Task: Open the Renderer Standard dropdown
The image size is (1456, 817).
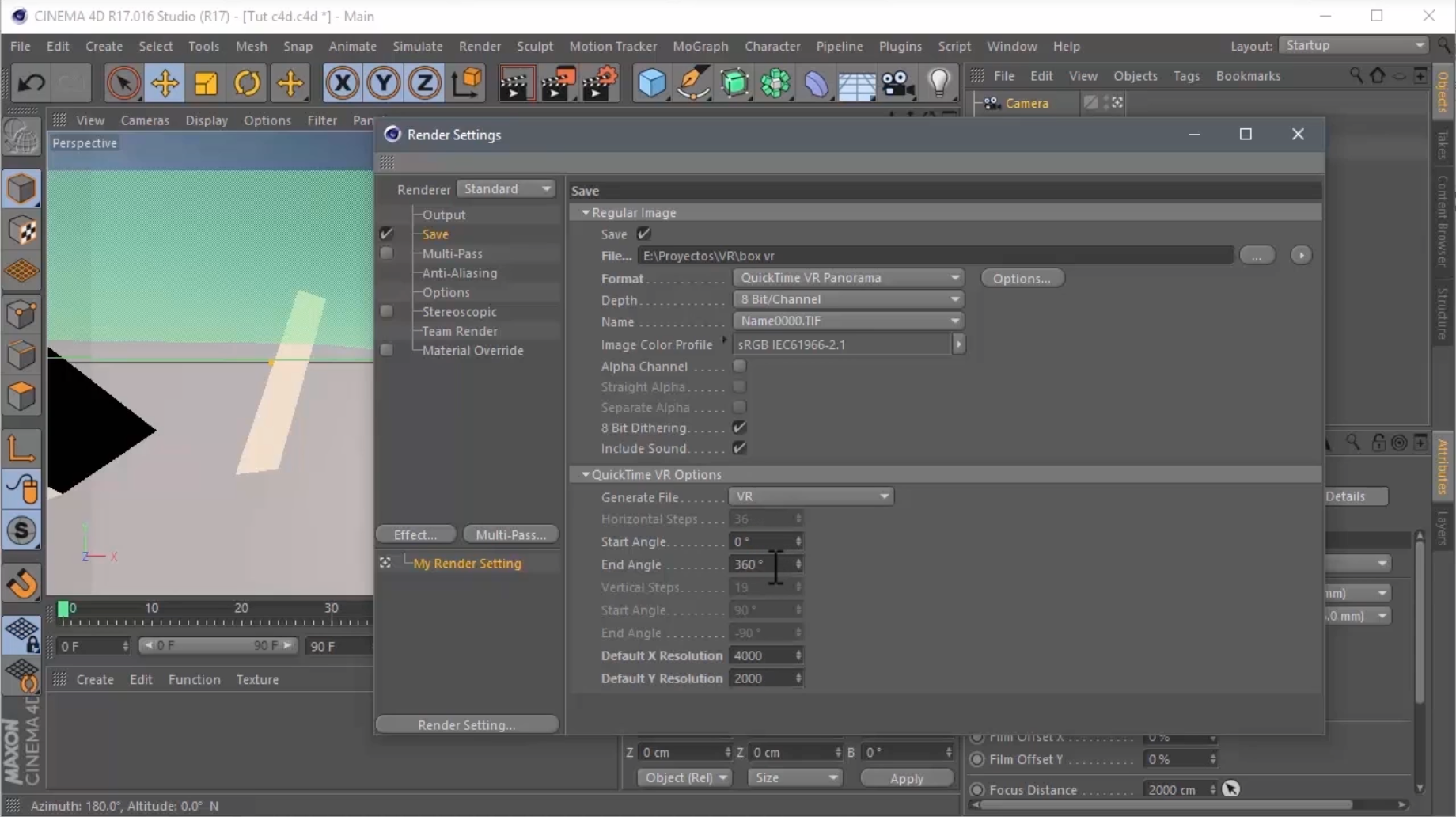Action: [x=506, y=188]
